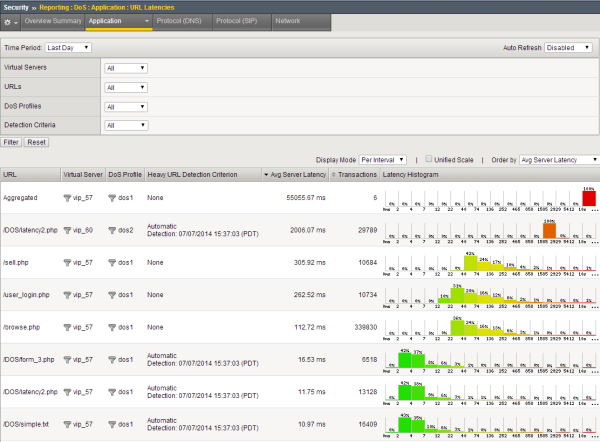Screen dimensions: 600x442
Task: Open the Order by dropdown
Action: [557, 159]
